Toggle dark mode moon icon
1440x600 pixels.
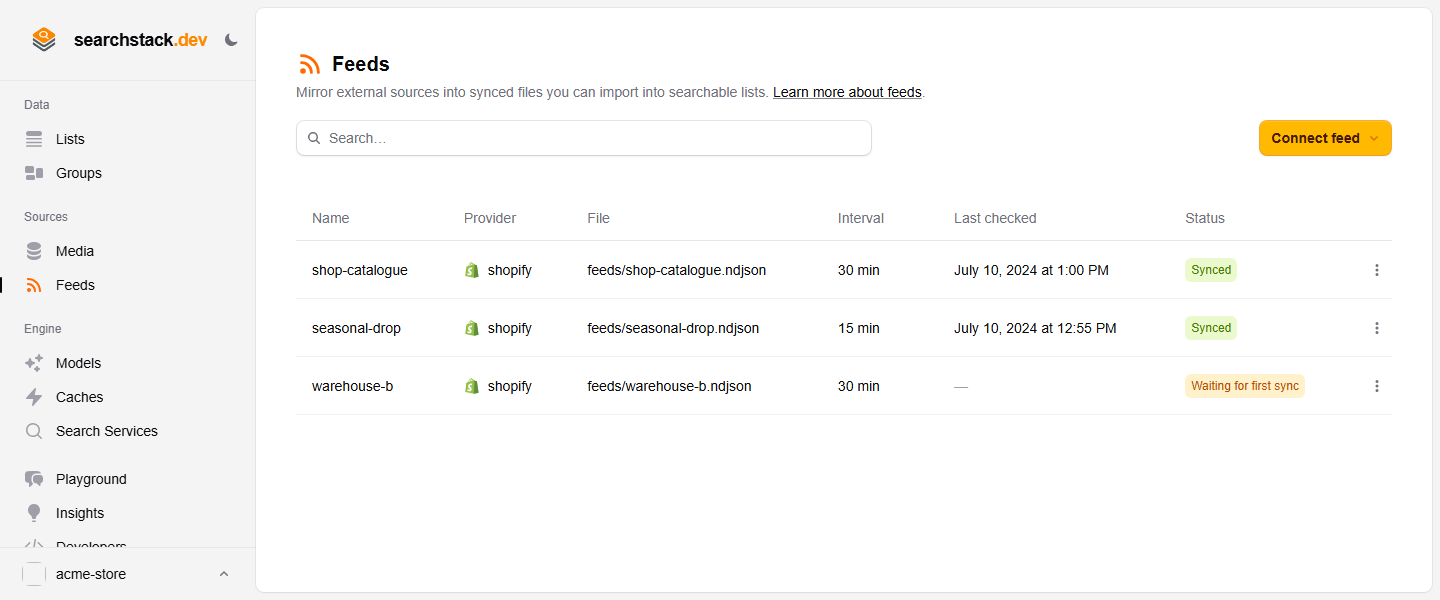pyautogui.click(x=231, y=40)
